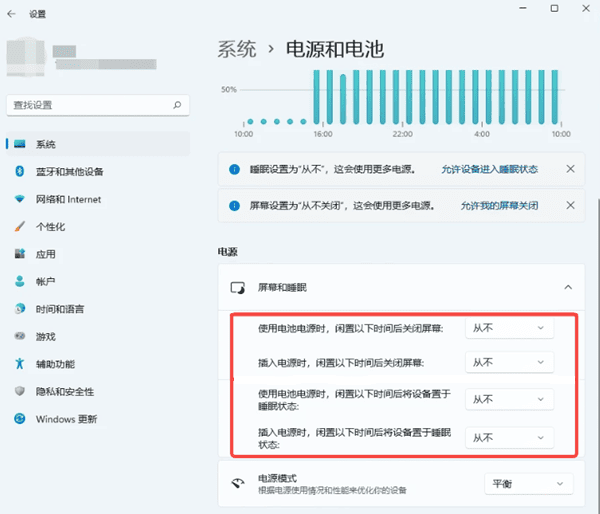The width and height of the screenshot is (600, 514).
Task: Click the 16:00 label on battery chart
Action: pos(323,134)
